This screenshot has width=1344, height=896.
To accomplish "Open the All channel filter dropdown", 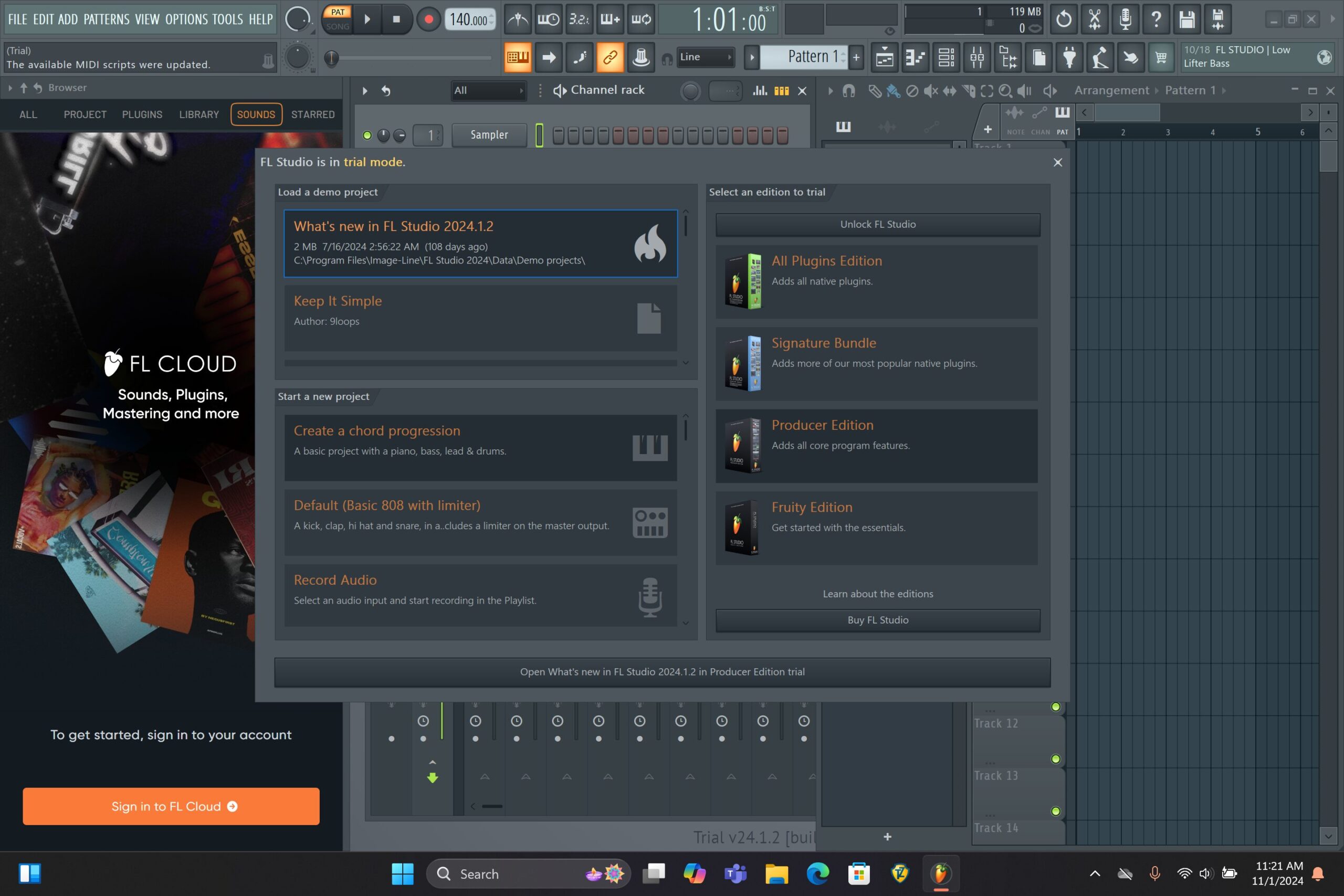I will pyautogui.click(x=488, y=90).
